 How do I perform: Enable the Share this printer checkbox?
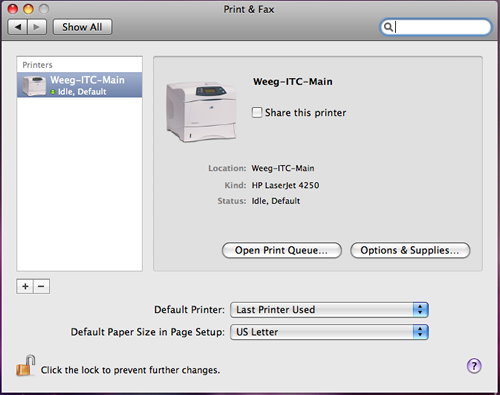click(257, 112)
